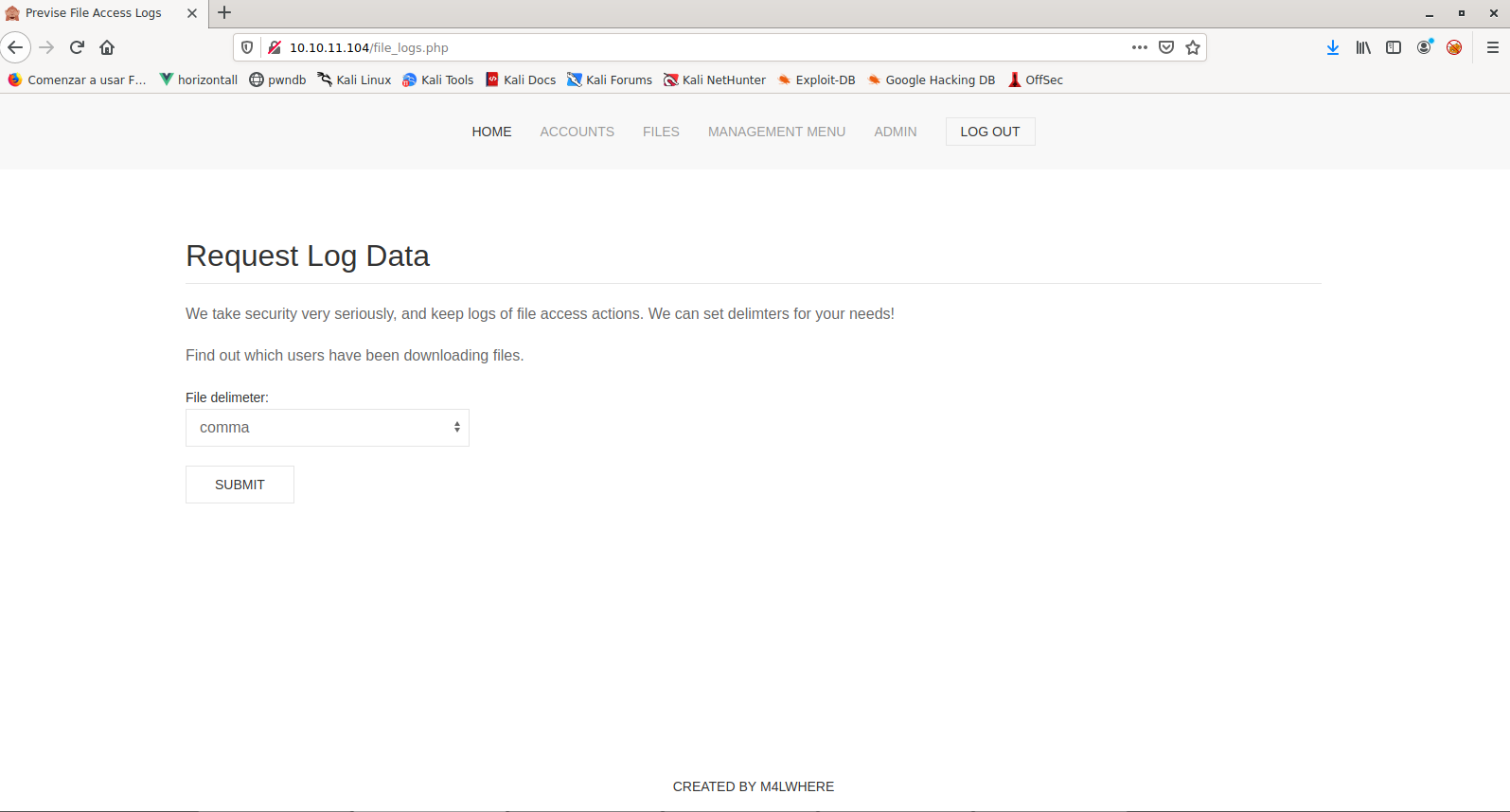Image resolution: width=1510 pixels, height=812 pixels.
Task: Open the FILES navigation item
Action: point(661,132)
